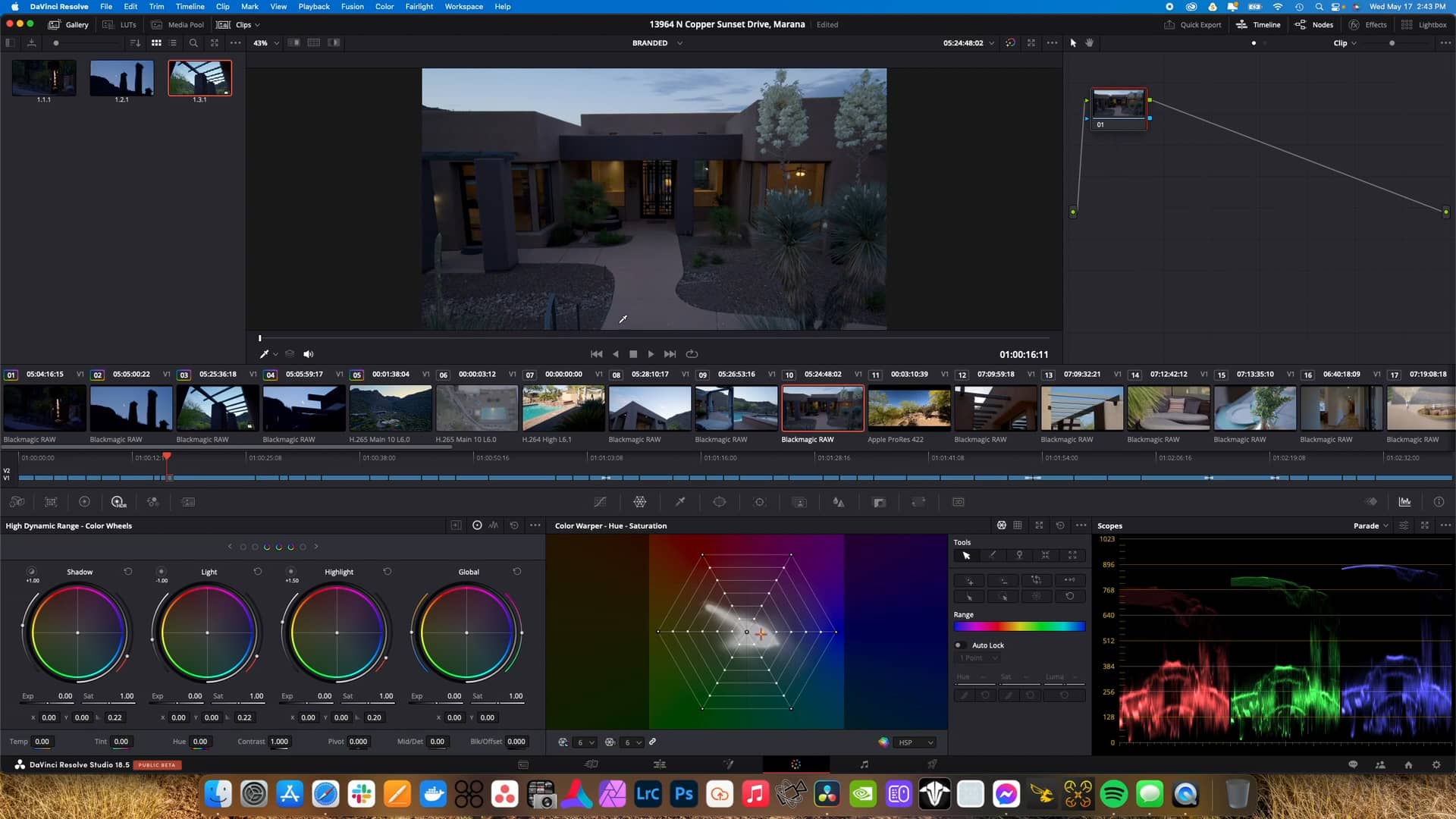Open the Workspace menu
This screenshot has height=819, width=1456.
click(463, 6)
